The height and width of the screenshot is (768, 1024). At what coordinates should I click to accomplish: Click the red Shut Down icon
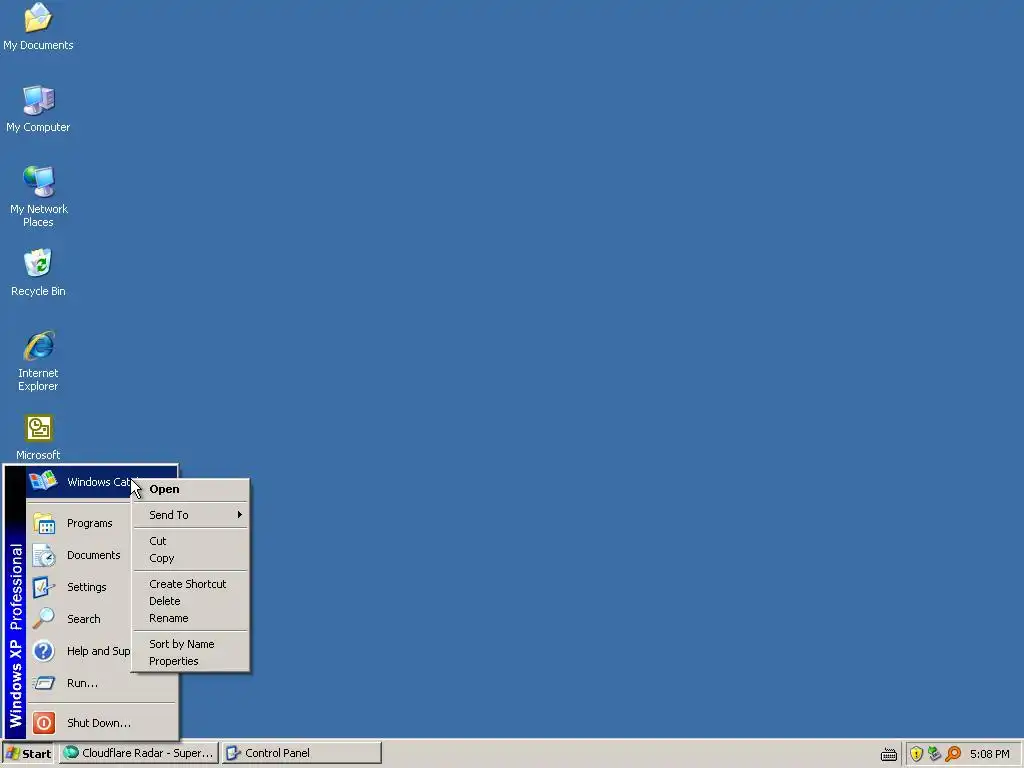(44, 723)
